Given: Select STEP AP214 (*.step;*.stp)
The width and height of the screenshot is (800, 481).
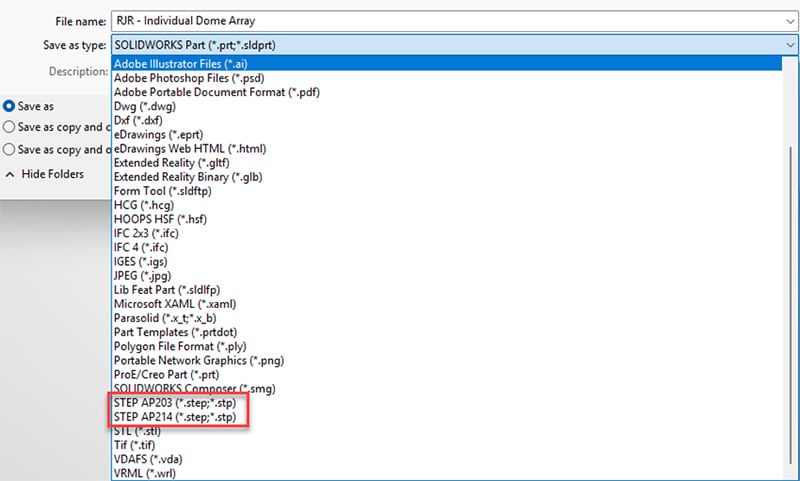Looking at the screenshot, I should tap(446, 417).
